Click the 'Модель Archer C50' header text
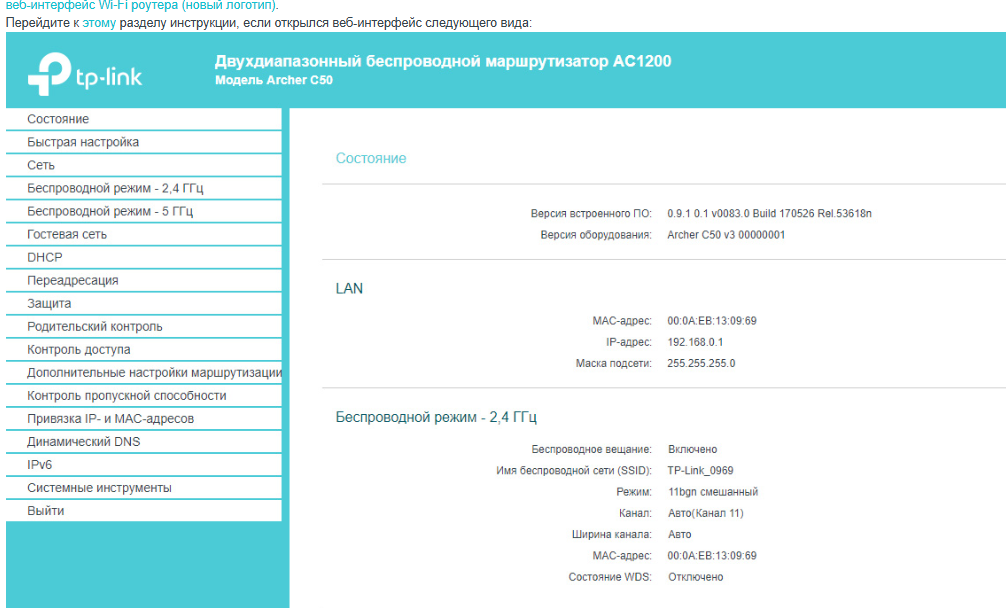 [x=274, y=80]
